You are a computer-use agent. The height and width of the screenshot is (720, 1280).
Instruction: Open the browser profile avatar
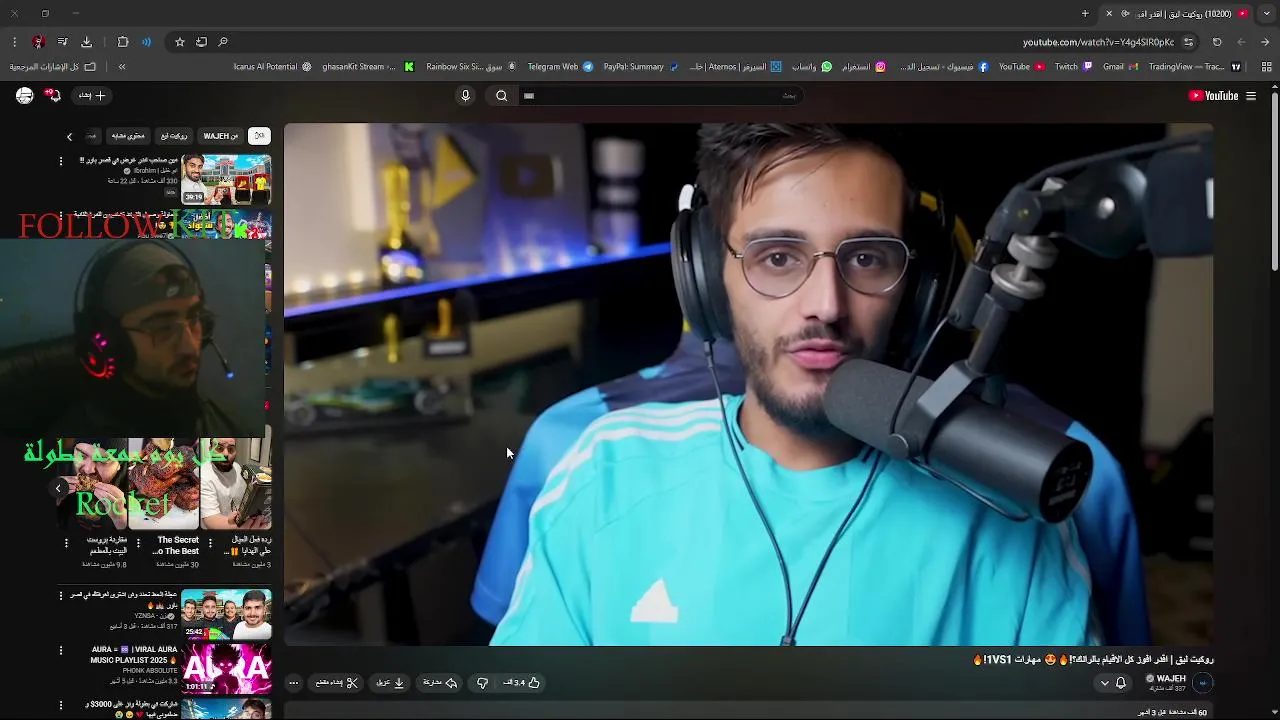[38, 42]
